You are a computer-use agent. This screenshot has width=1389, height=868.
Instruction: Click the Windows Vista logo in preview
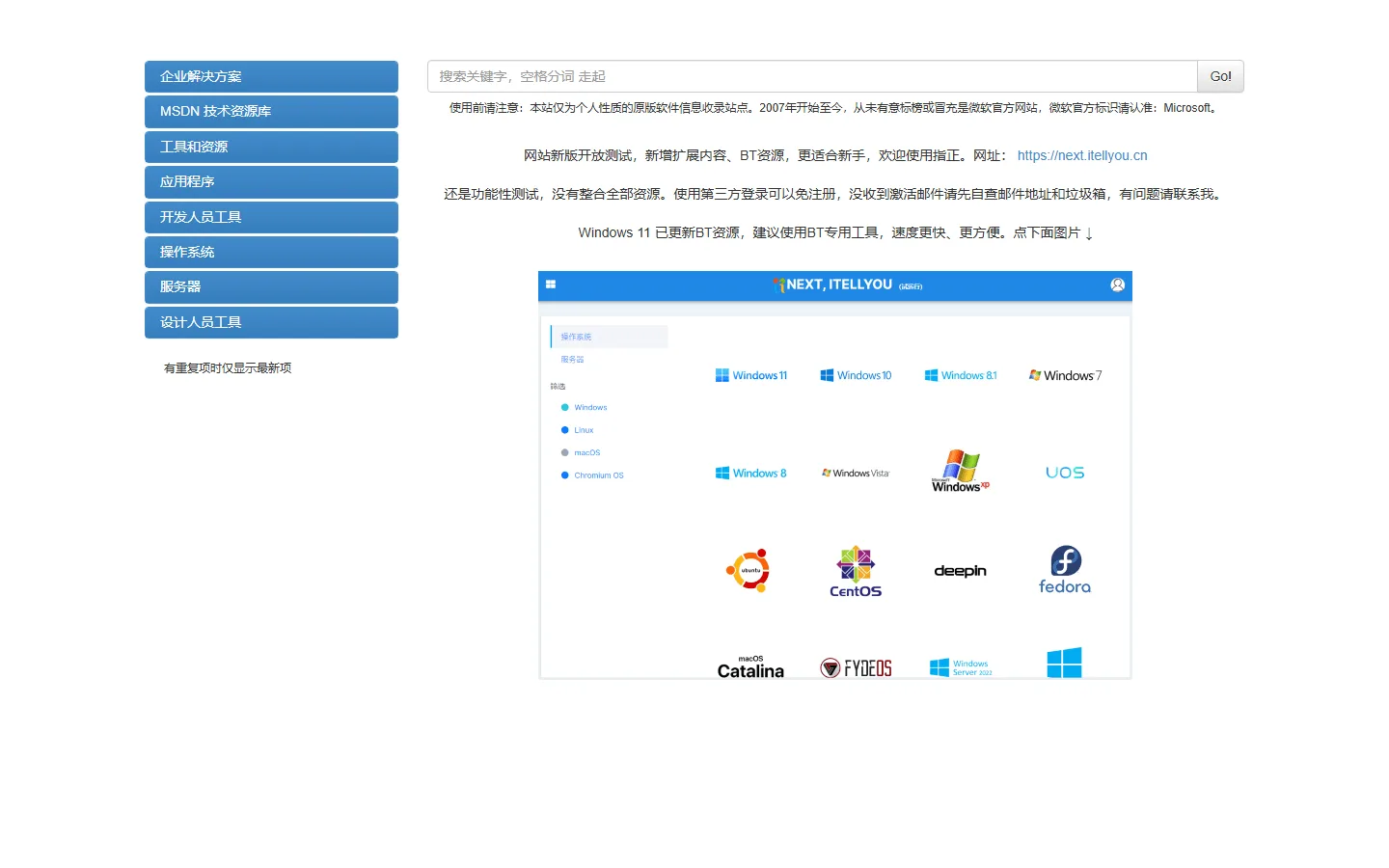[856, 473]
